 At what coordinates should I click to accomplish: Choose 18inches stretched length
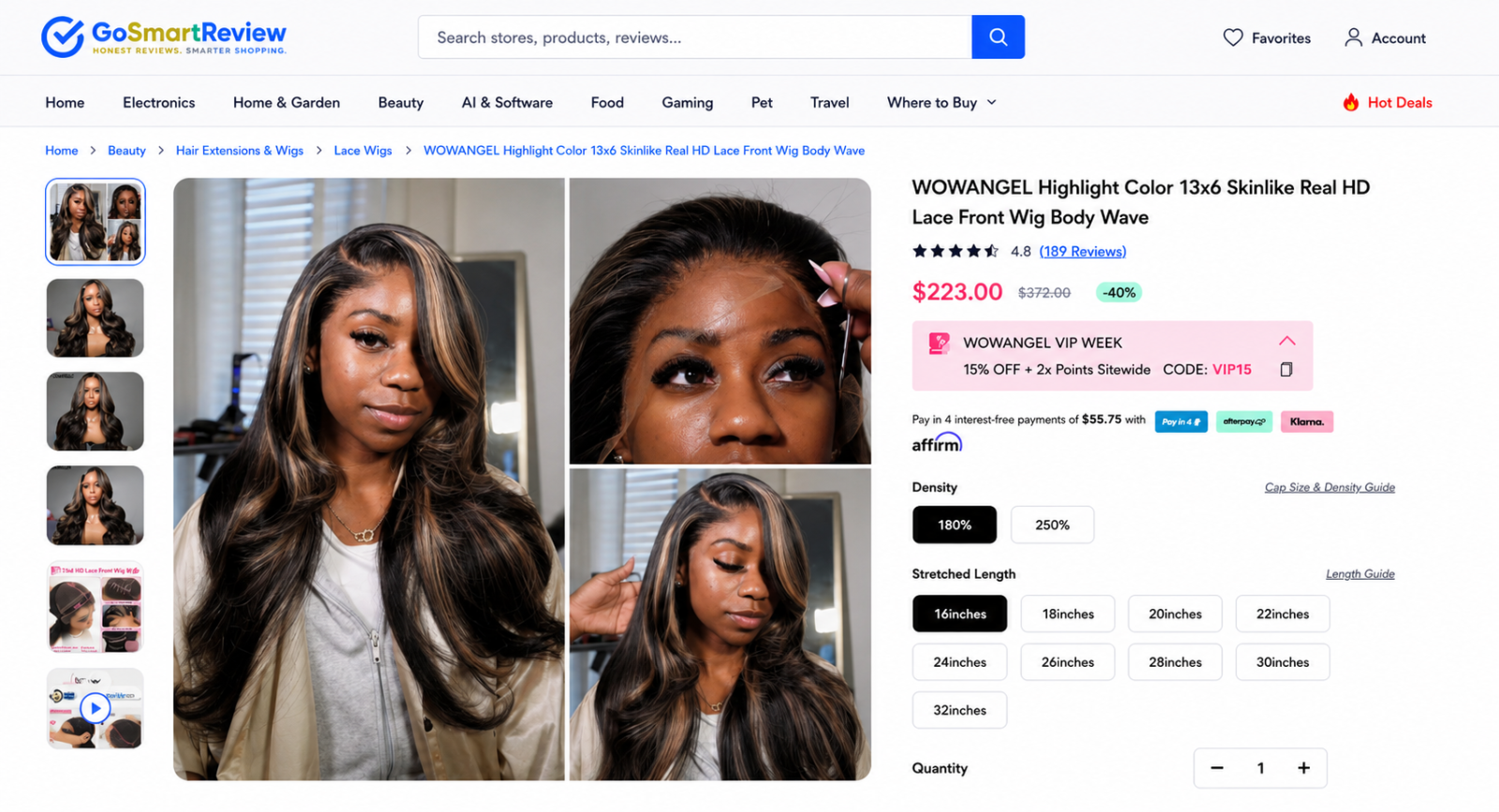tap(1068, 613)
